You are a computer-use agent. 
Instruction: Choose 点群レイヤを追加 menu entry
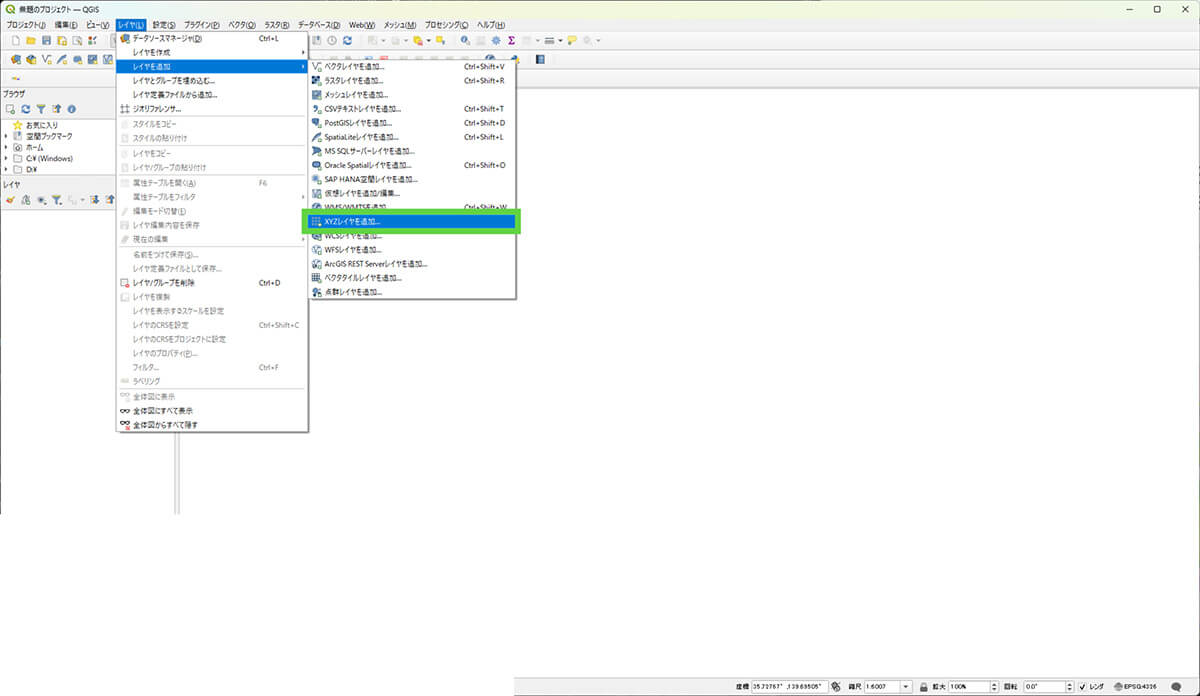point(410,292)
